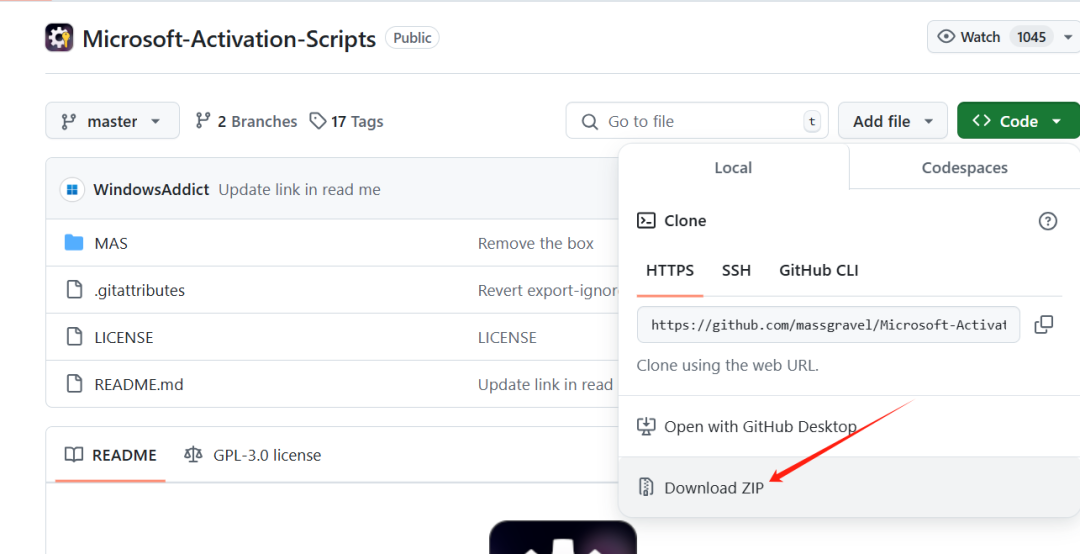The width and height of the screenshot is (1080, 554).
Task: Switch to the Codespaces tab
Action: point(964,168)
